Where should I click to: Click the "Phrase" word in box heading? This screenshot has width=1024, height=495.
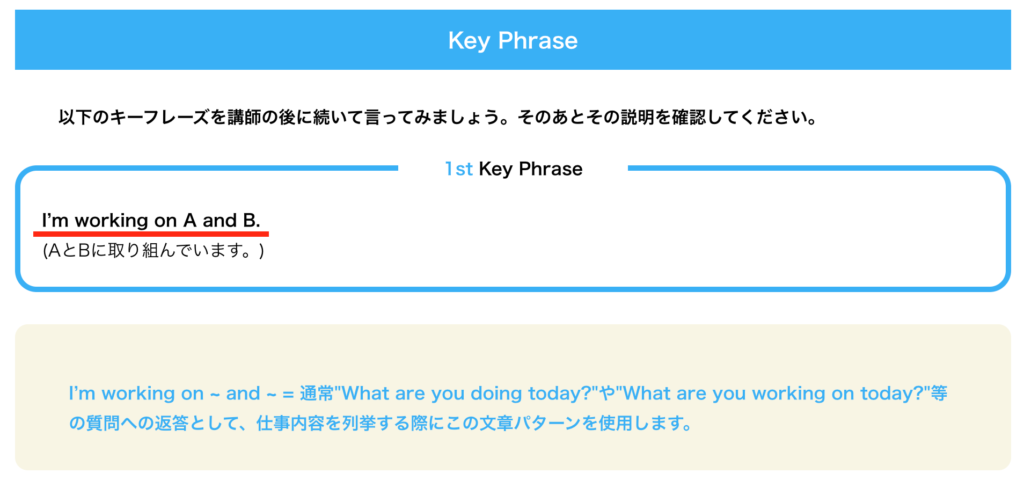click(551, 169)
